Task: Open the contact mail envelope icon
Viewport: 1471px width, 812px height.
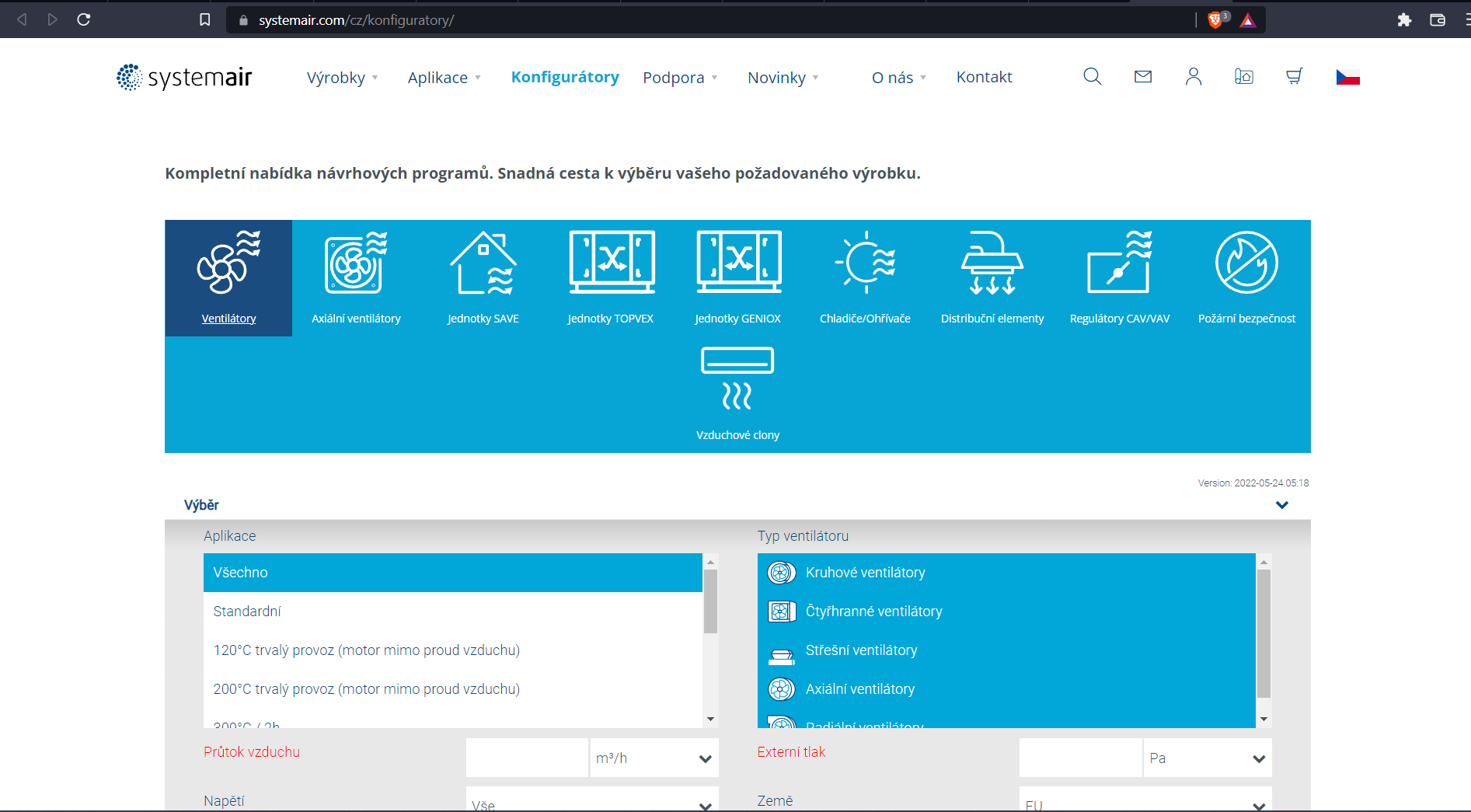Action: coord(1143,76)
